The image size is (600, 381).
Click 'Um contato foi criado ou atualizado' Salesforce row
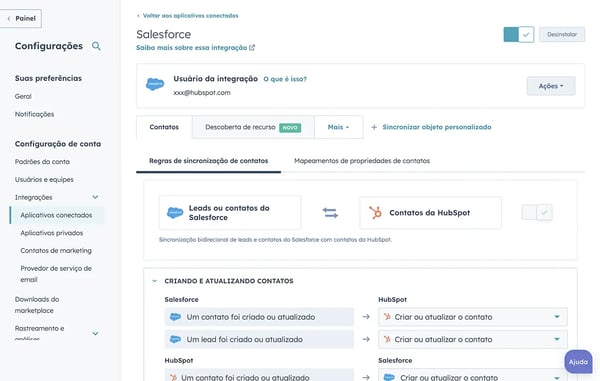259,317
